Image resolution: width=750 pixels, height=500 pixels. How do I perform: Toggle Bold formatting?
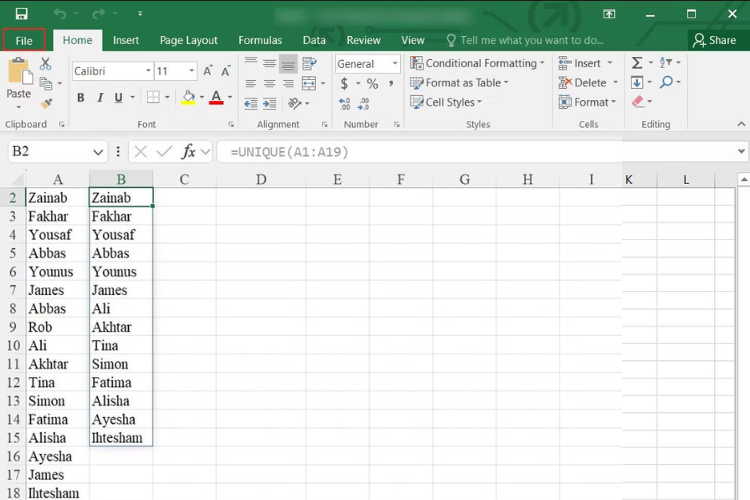81,98
